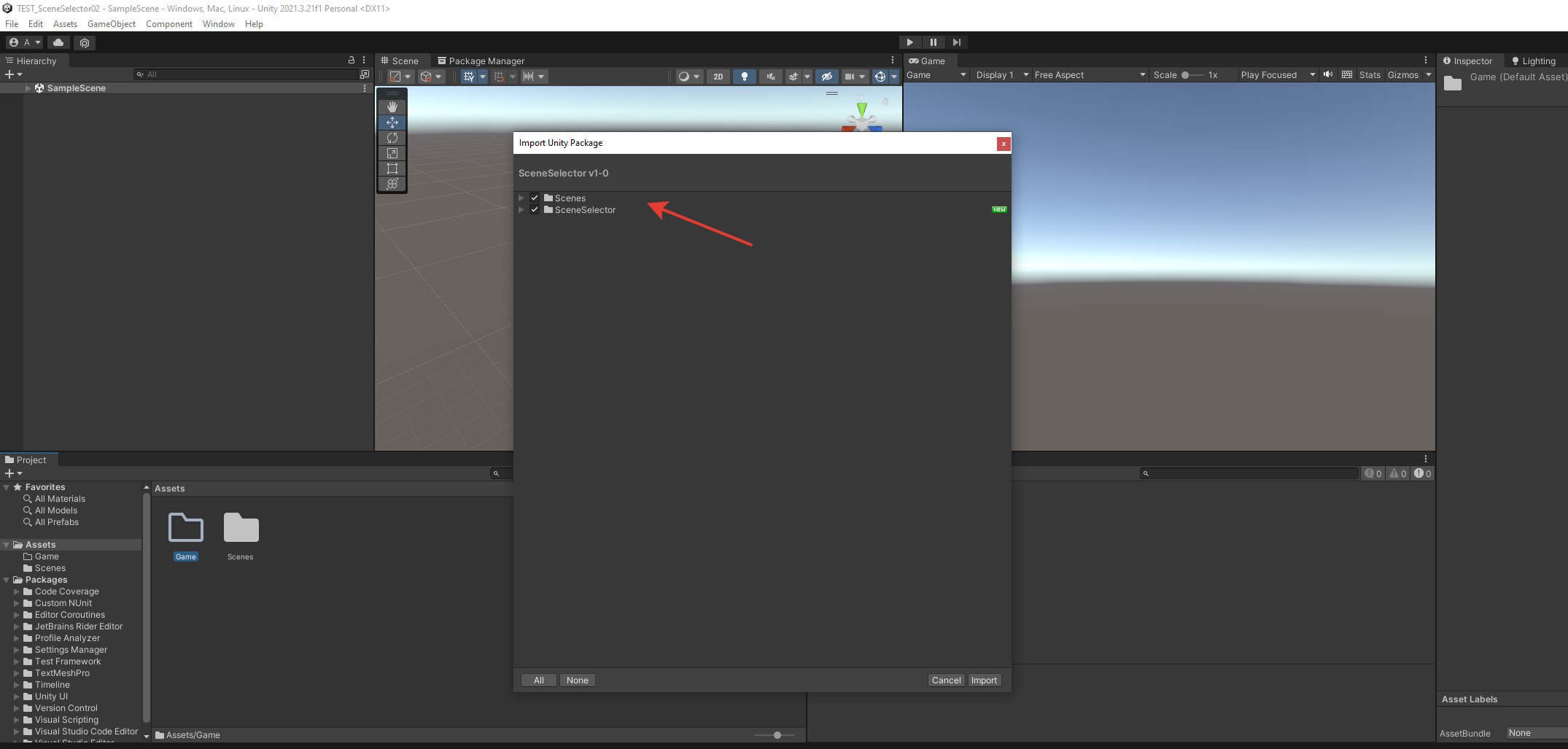Click Hierarchy search field
The height and width of the screenshot is (749, 1568).
click(246, 74)
